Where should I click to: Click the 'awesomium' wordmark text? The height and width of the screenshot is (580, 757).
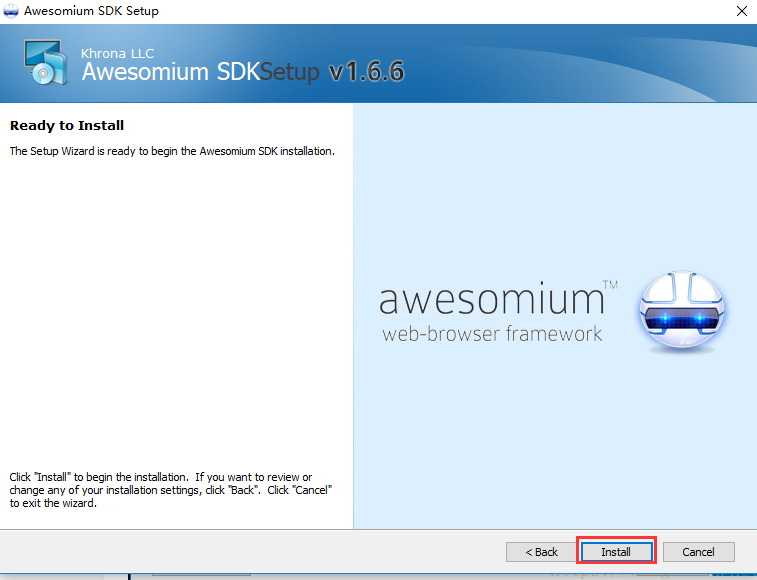click(491, 299)
